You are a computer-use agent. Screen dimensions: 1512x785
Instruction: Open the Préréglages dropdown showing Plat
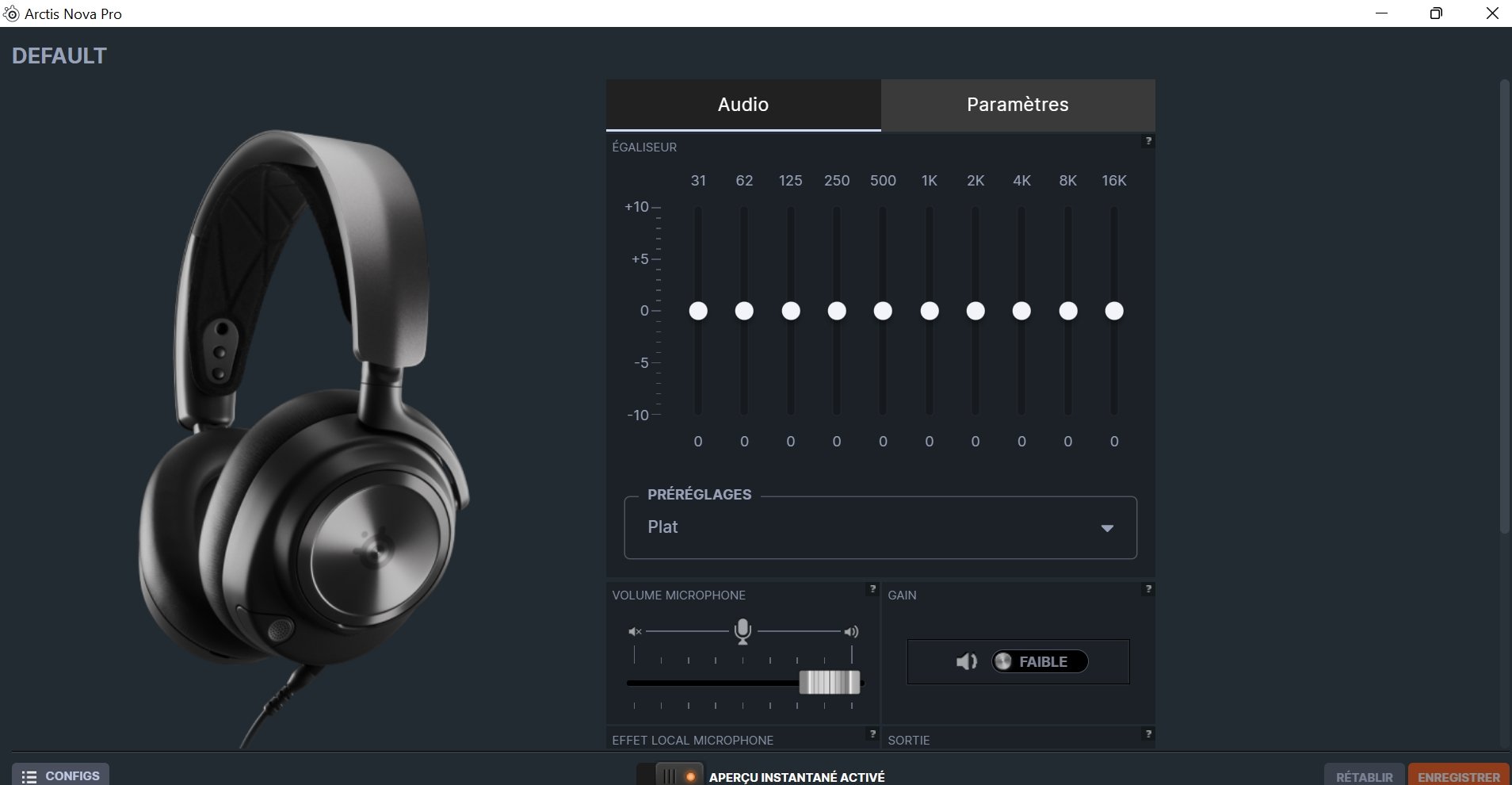click(x=880, y=527)
